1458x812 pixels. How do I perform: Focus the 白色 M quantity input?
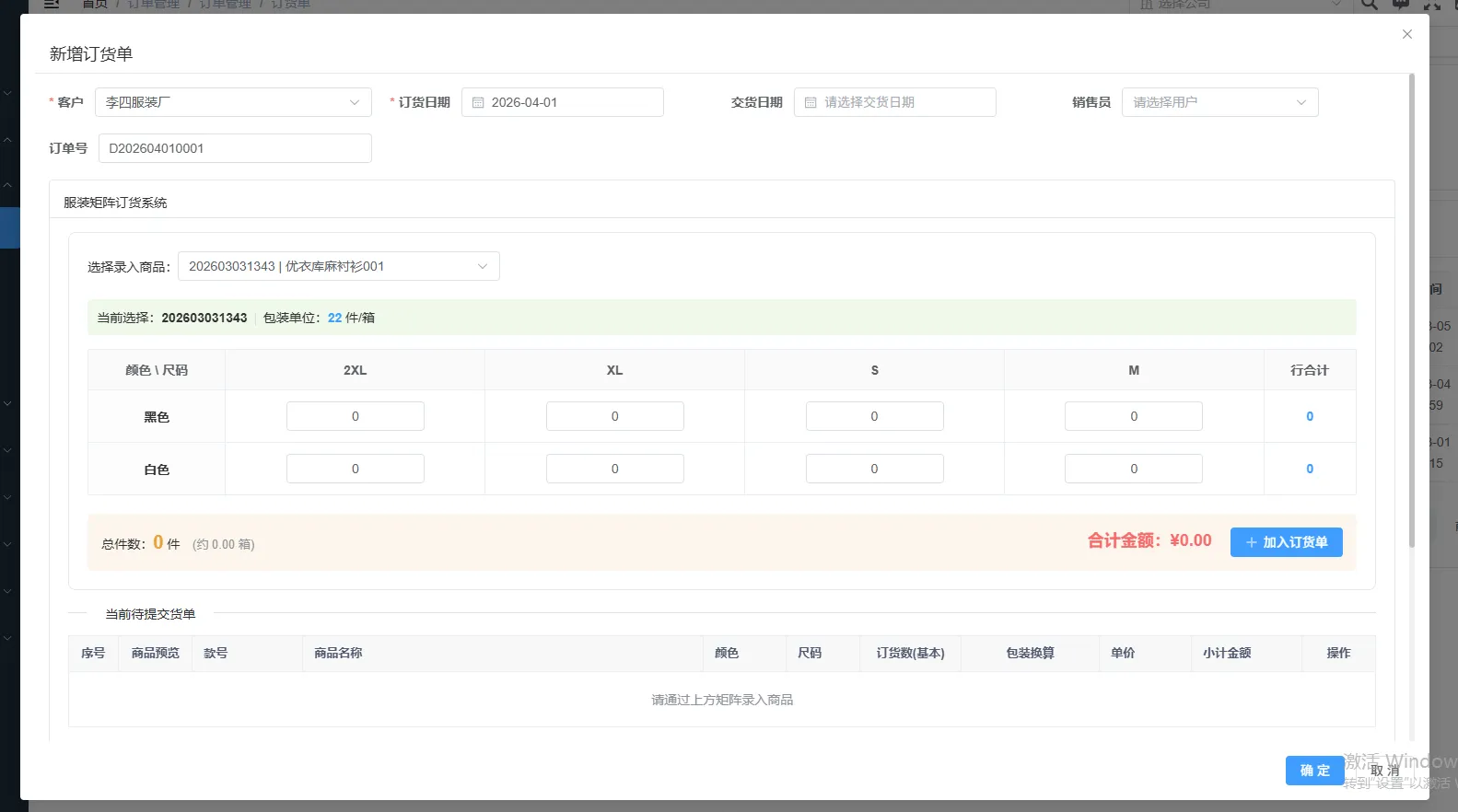(1133, 469)
